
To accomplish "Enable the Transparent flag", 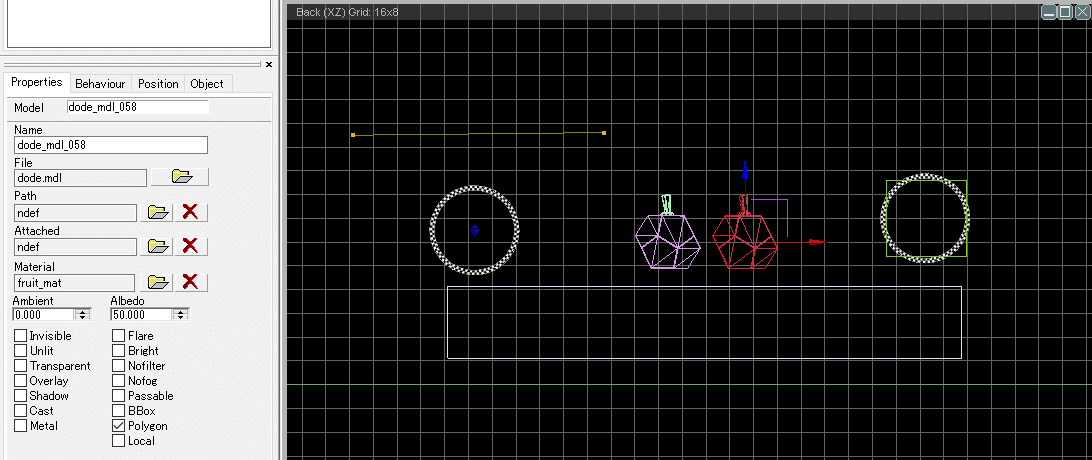I will pyautogui.click(x=21, y=366).
